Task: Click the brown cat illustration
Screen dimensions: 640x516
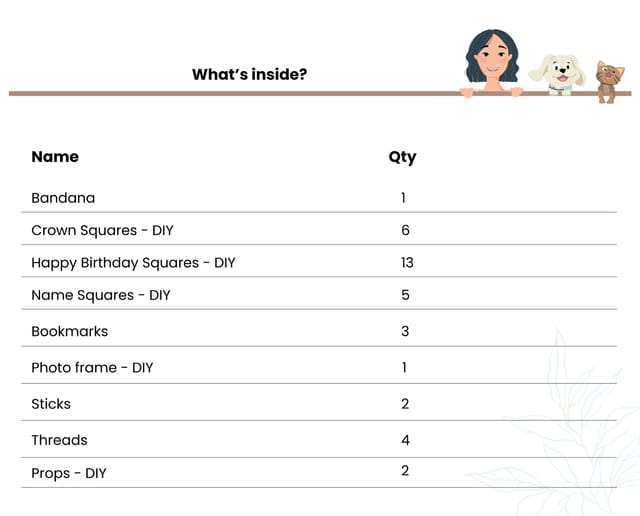Action: point(609,82)
